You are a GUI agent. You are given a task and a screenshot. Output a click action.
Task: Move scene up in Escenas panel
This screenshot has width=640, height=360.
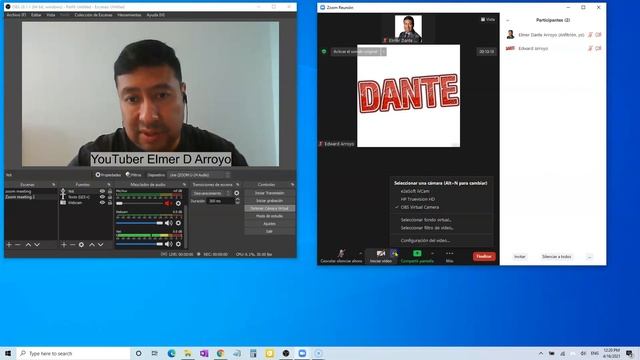(28, 244)
